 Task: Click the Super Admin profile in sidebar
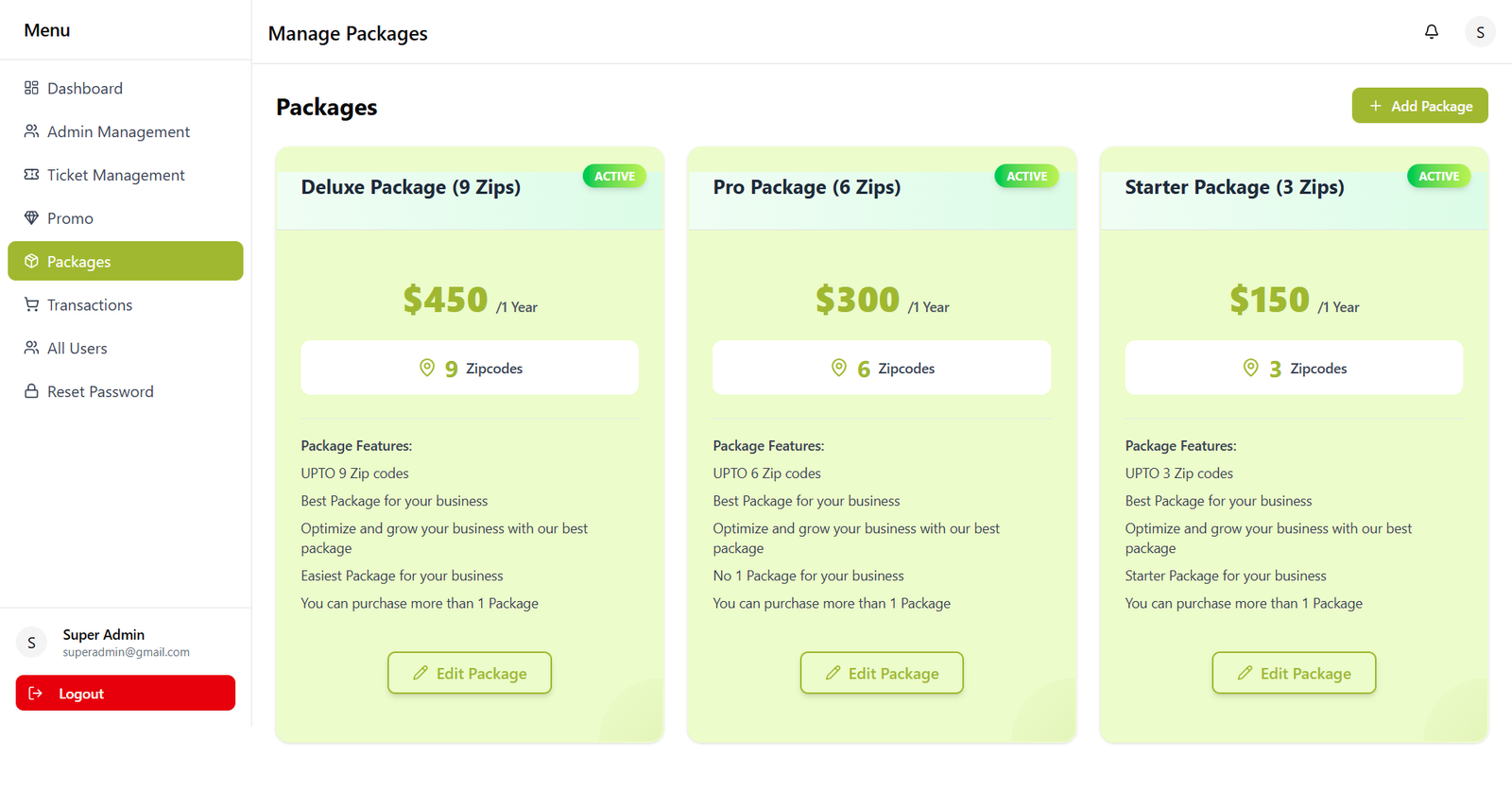pyautogui.click(x=104, y=643)
